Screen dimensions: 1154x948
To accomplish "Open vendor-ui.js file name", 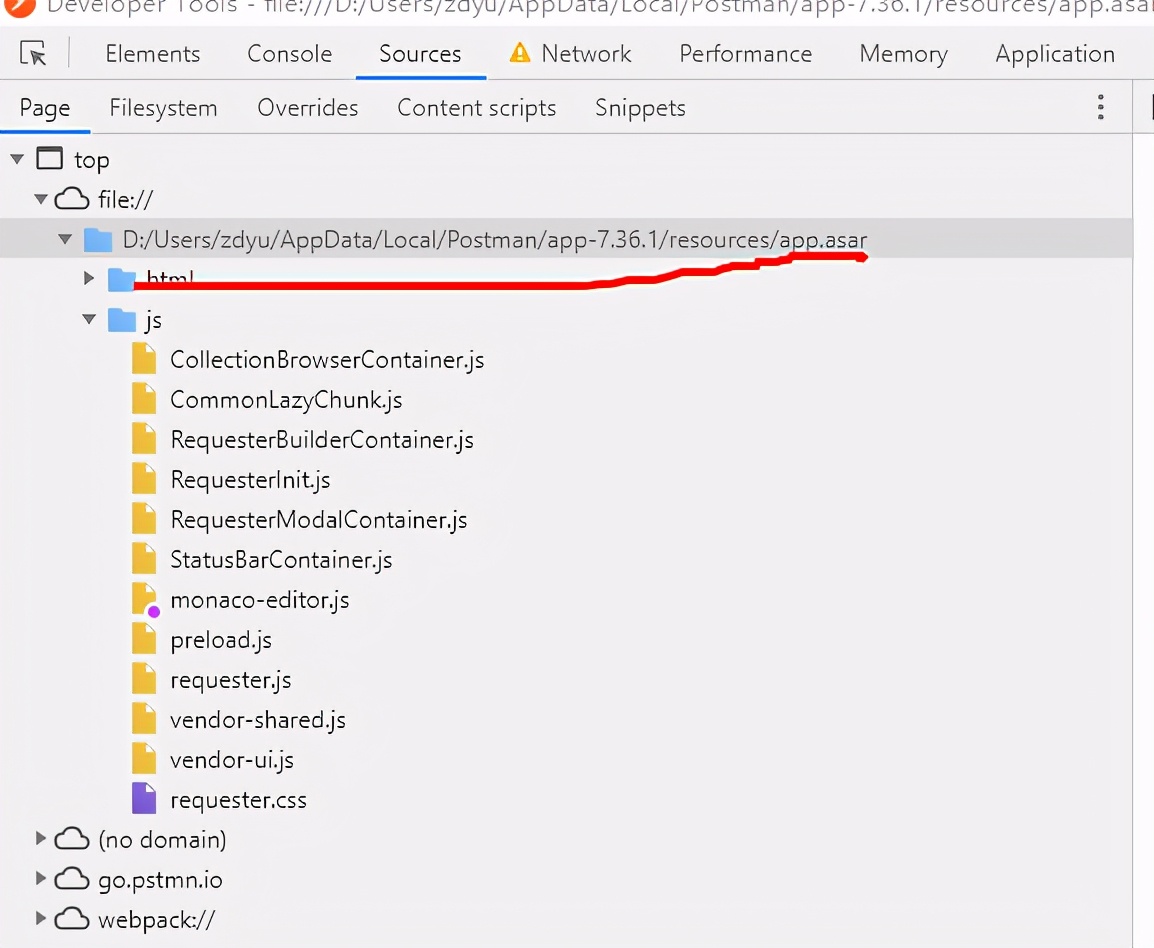I will 232,760.
